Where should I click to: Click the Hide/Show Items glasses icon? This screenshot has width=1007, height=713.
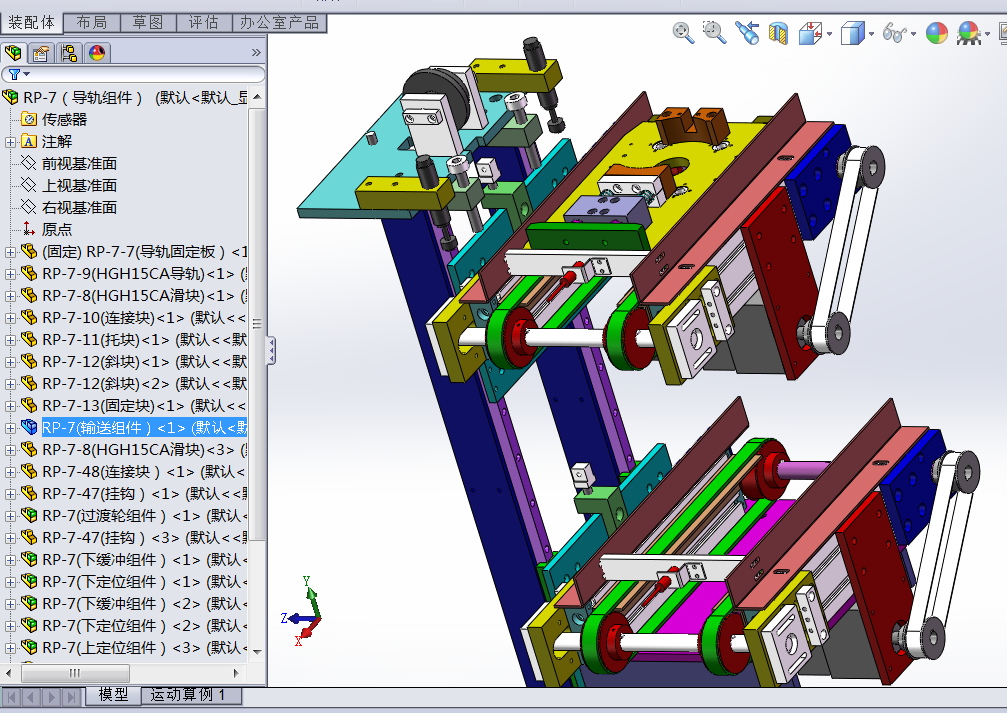(894, 33)
